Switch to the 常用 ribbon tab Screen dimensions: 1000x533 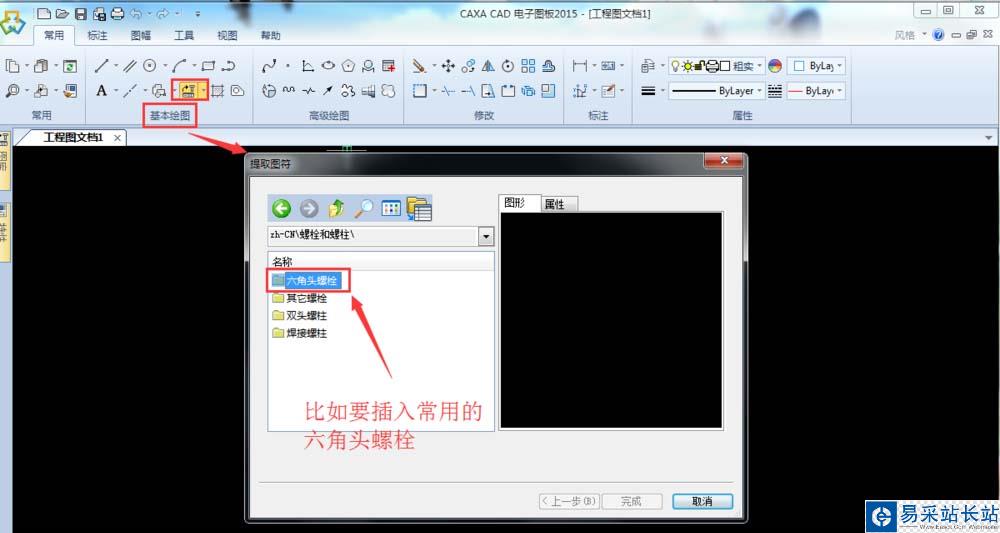(x=54, y=36)
